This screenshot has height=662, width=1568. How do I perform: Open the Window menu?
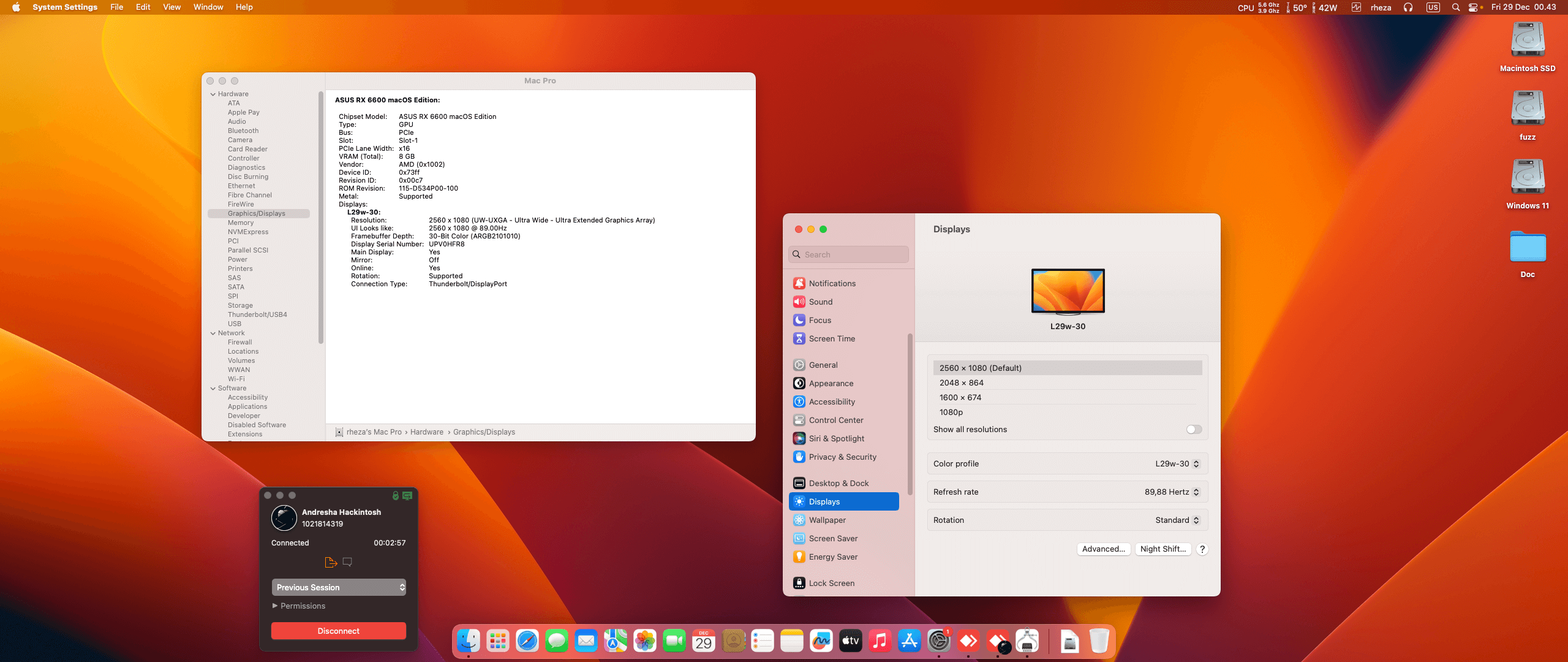pyautogui.click(x=208, y=7)
